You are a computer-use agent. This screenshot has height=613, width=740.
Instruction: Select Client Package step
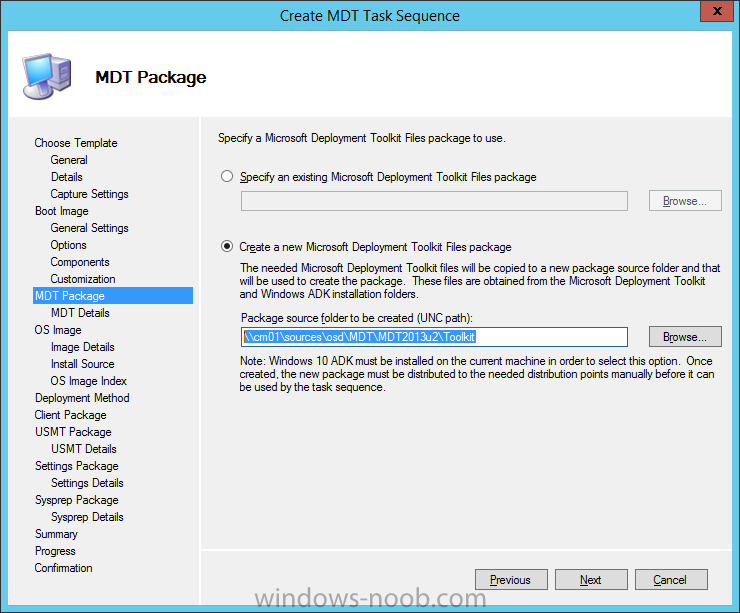click(x=70, y=415)
